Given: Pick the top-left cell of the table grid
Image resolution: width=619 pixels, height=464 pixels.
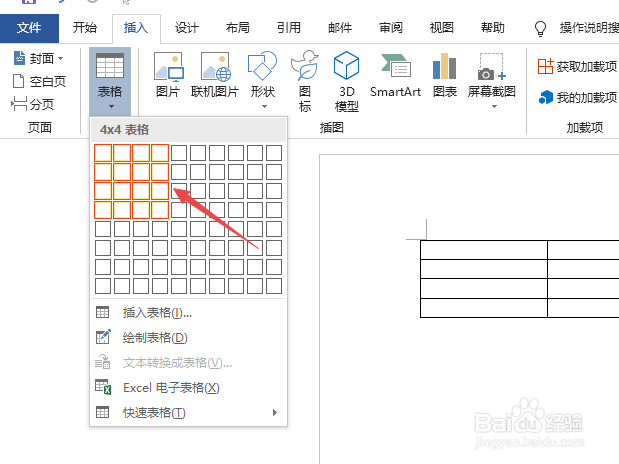Looking at the screenshot, I should click(103, 153).
